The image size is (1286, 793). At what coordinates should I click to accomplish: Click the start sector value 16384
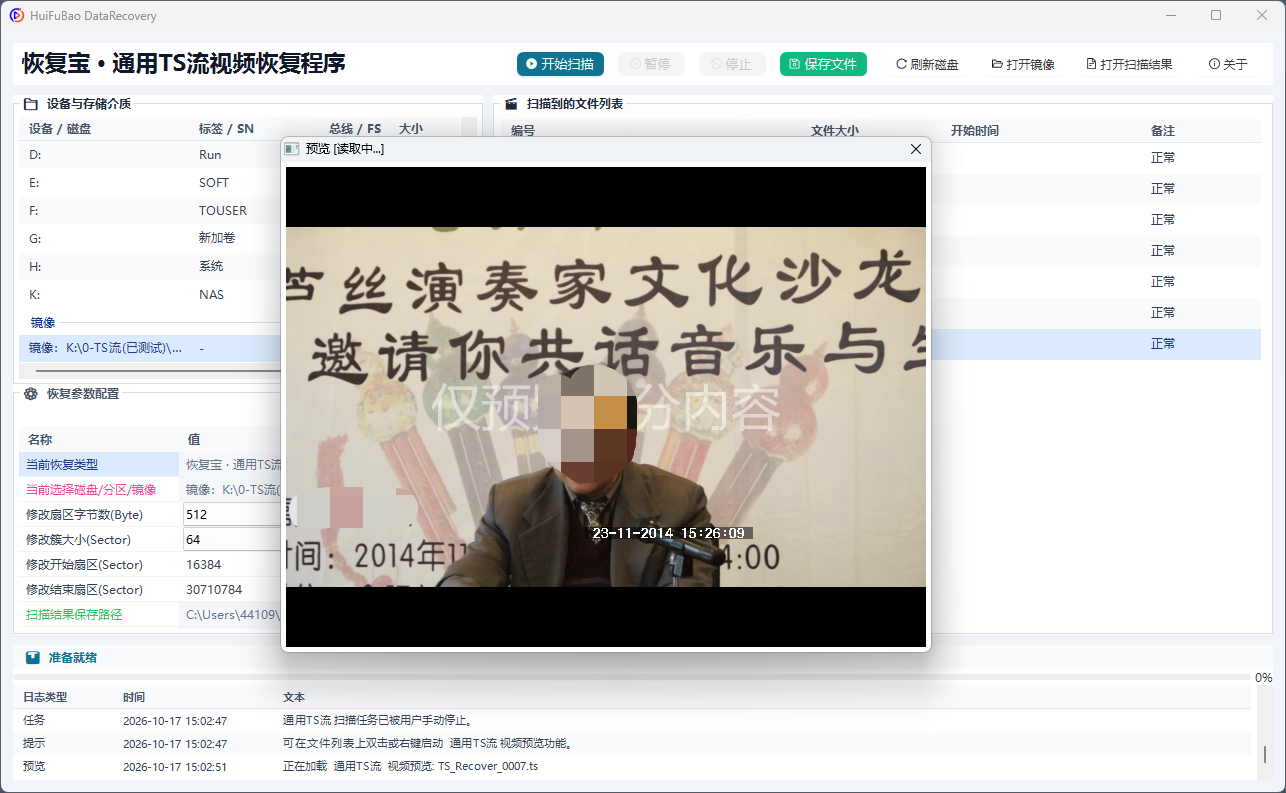pyautogui.click(x=204, y=565)
